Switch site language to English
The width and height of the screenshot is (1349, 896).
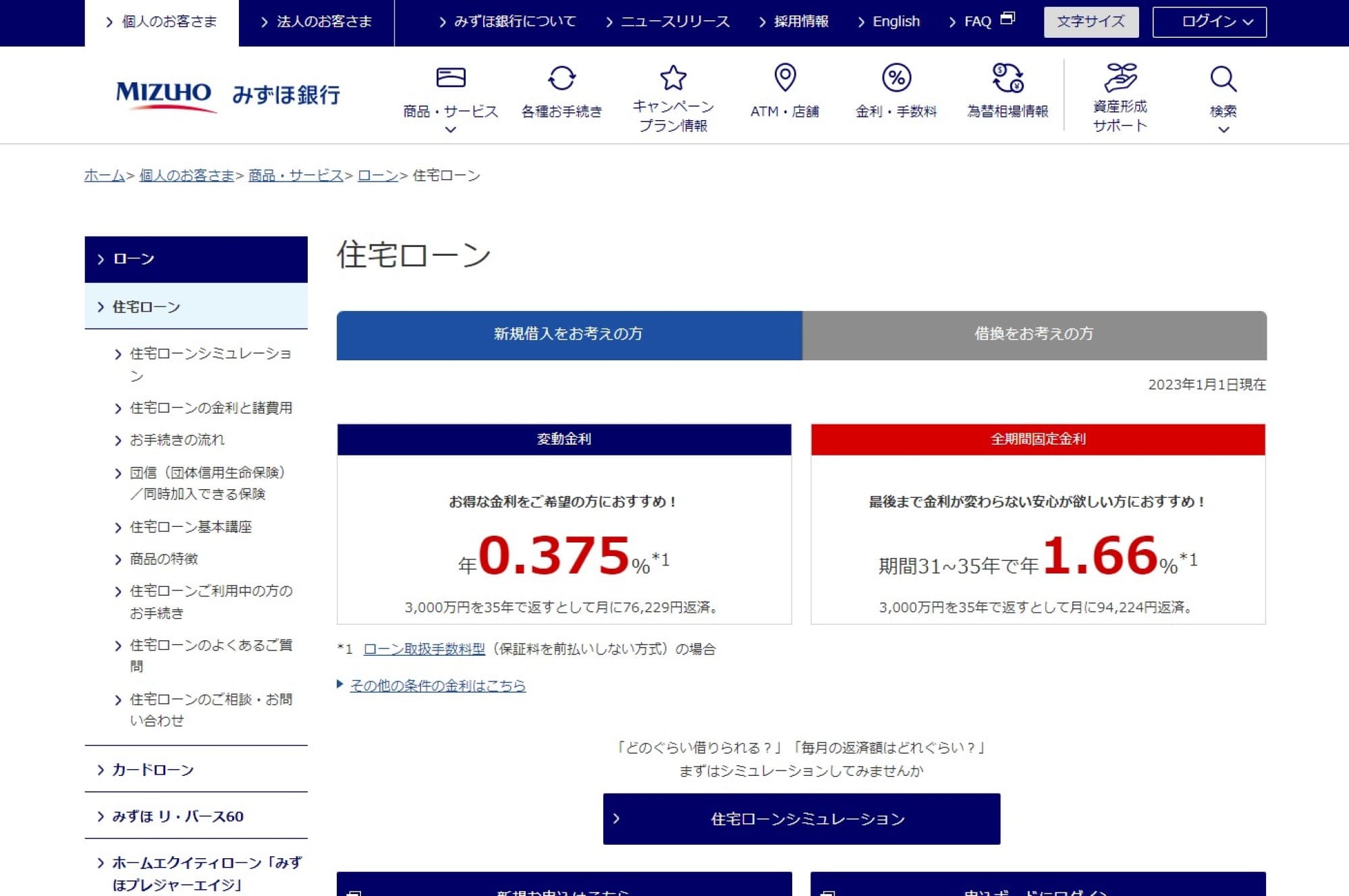[889, 22]
